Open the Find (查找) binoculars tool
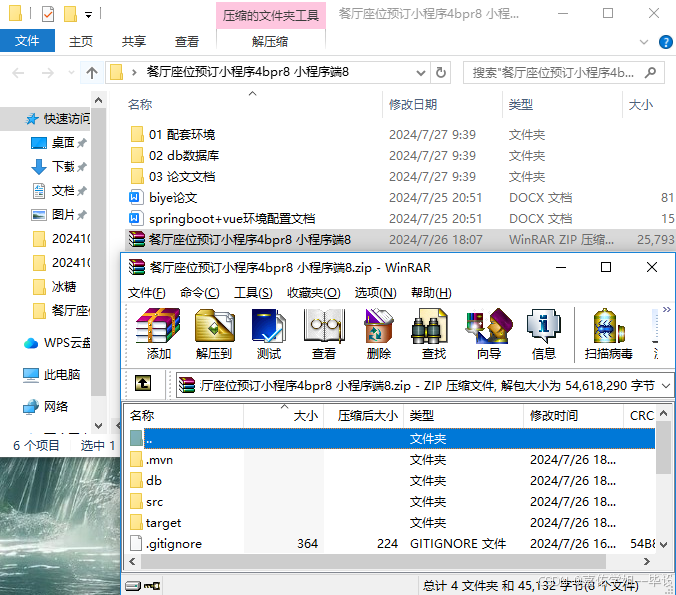This screenshot has width=676, height=595. coord(434,334)
